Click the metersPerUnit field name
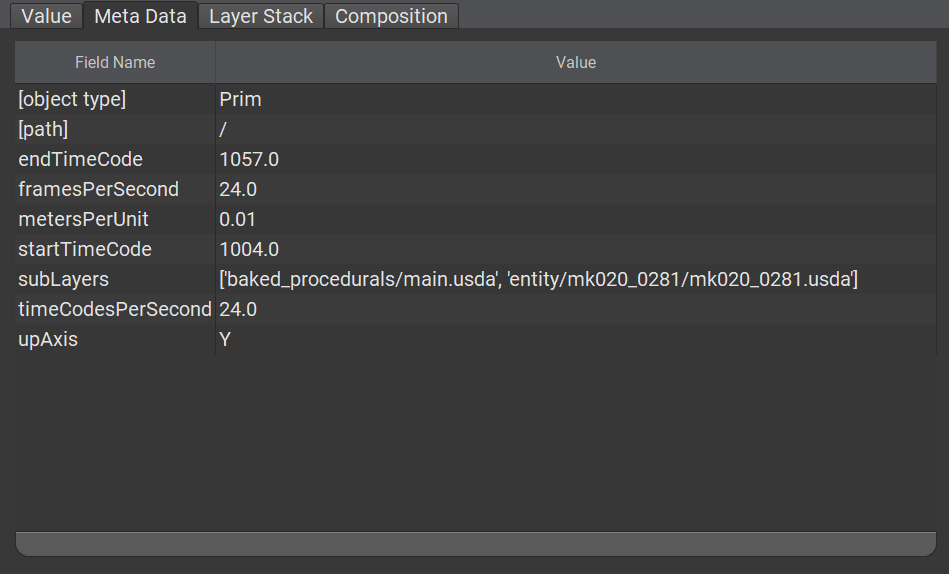Image resolution: width=949 pixels, height=574 pixels. pyautogui.click(x=83, y=219)
